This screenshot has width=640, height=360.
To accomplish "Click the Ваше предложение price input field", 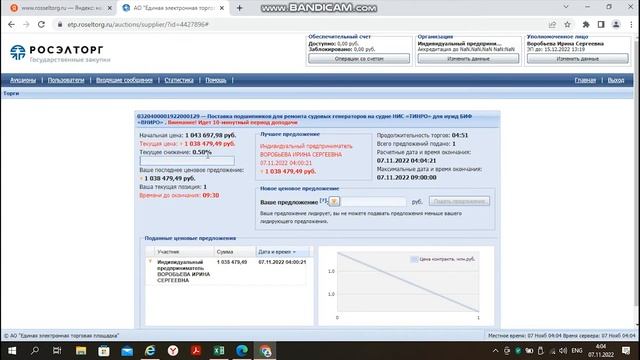I will click(373, 202).
